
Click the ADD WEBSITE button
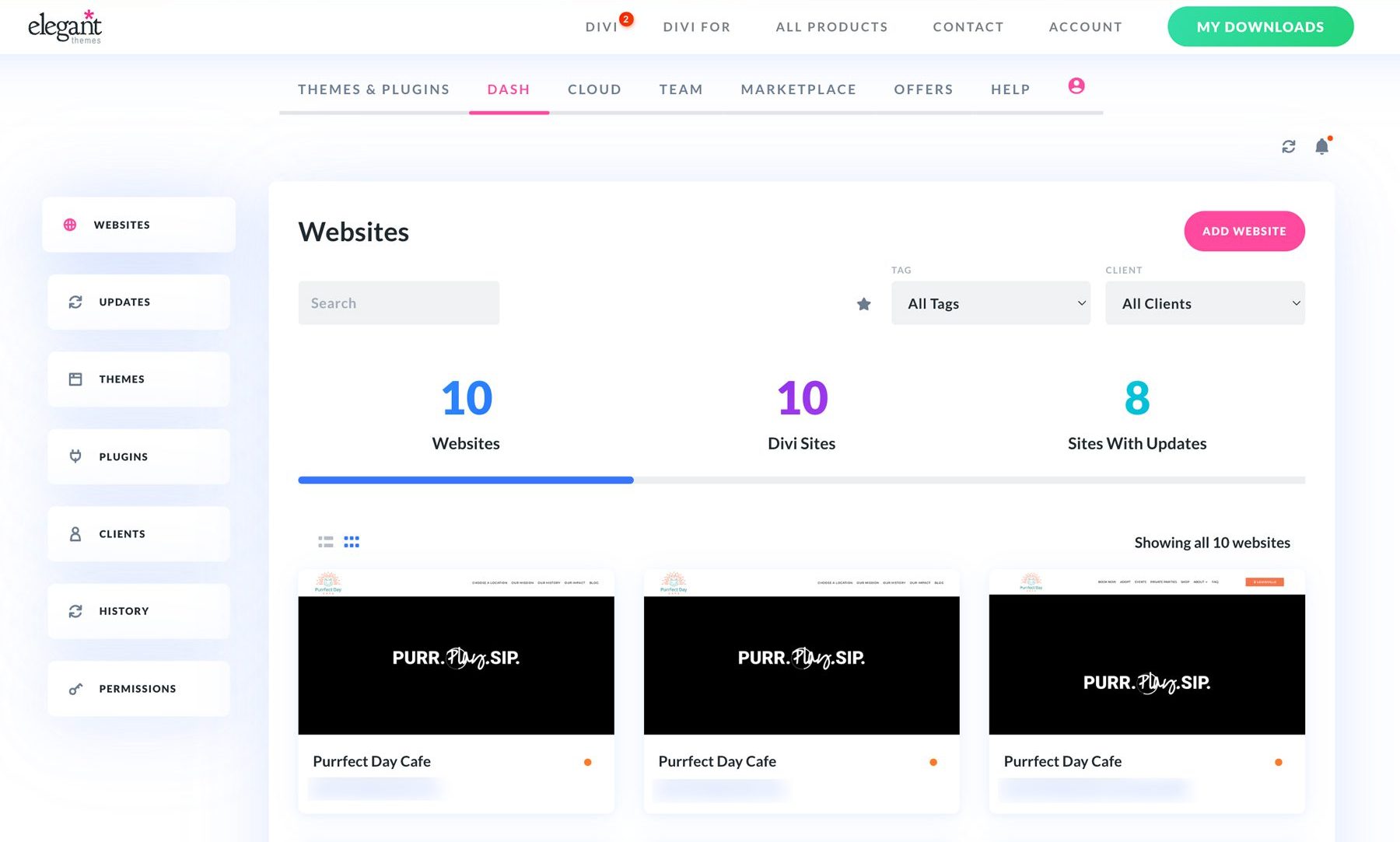[1244, 231]
